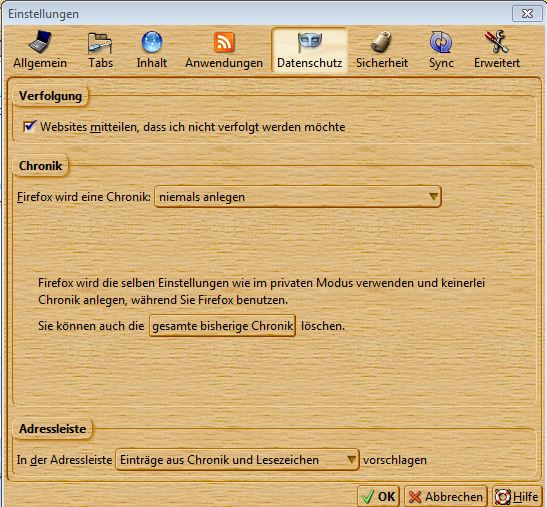Open Hilfe button

(517, 496)
